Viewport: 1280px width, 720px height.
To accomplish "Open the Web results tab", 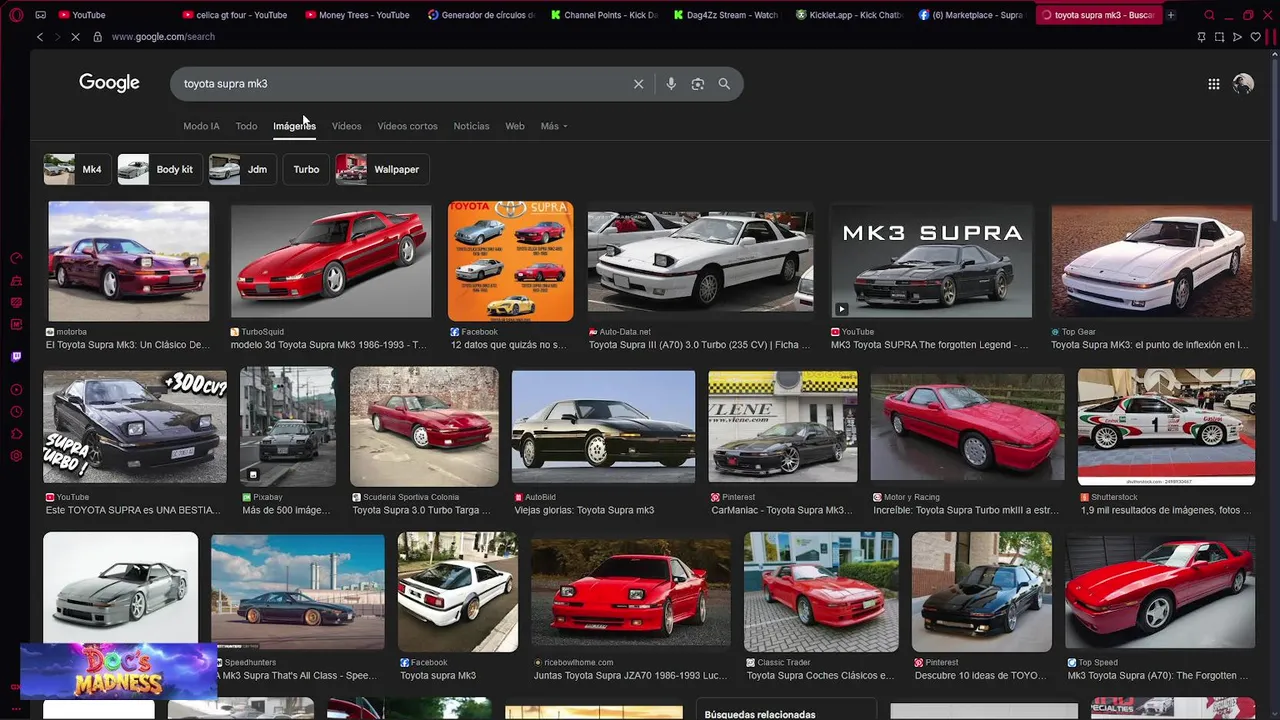I will pyautogui.click(x=515, y=126).
